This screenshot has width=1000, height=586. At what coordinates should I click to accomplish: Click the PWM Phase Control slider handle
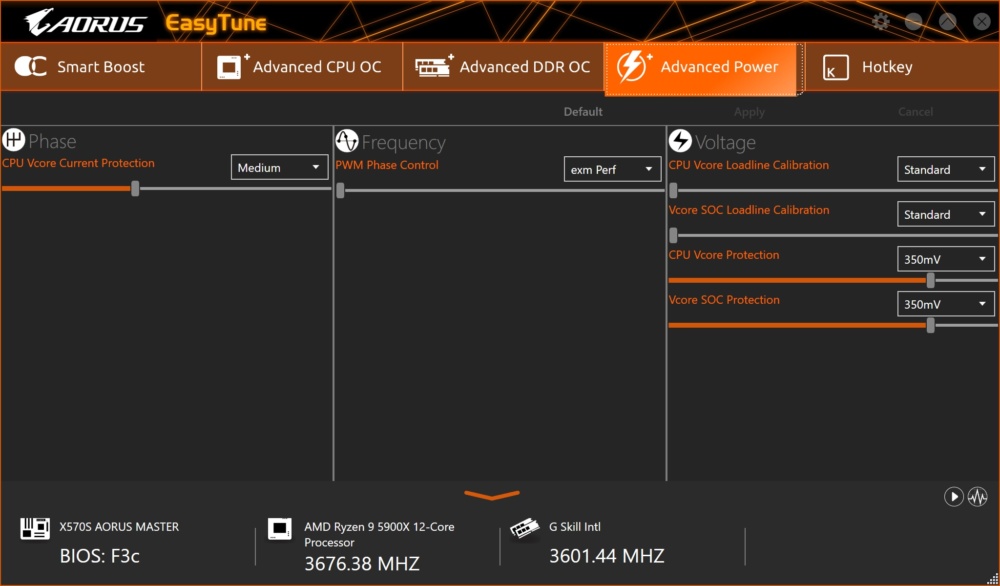[x=341, y=190]
